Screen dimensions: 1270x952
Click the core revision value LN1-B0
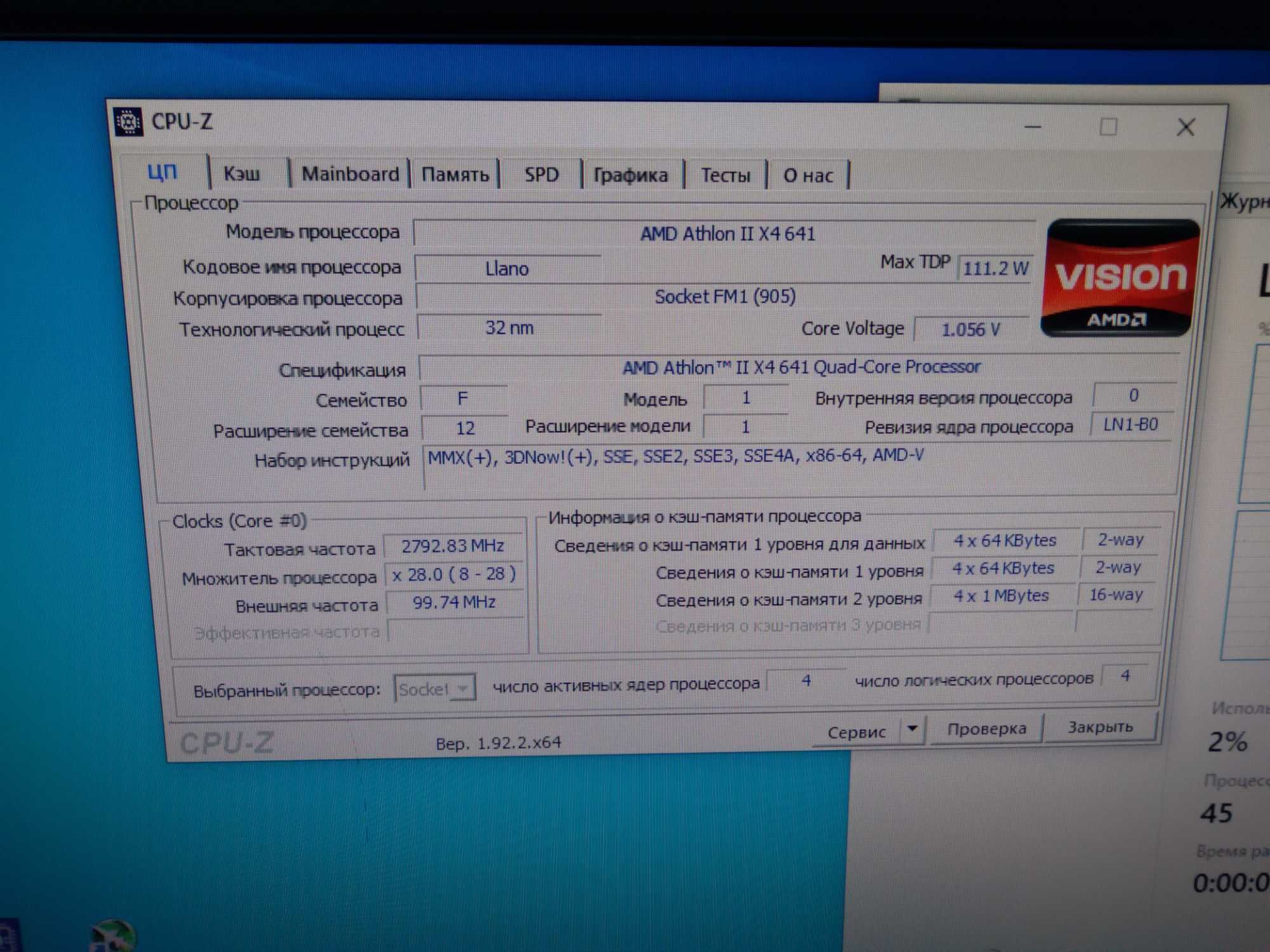[1131, 425]
